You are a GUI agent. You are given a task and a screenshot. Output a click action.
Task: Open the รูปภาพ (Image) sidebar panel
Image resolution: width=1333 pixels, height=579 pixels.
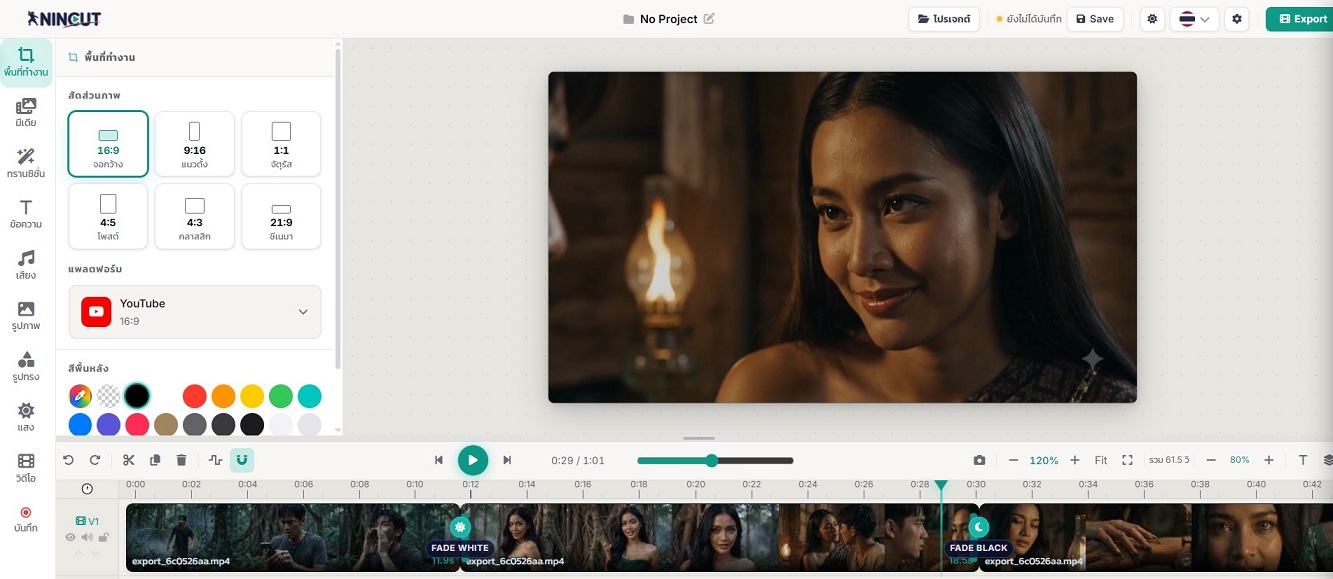coord(26,316)
